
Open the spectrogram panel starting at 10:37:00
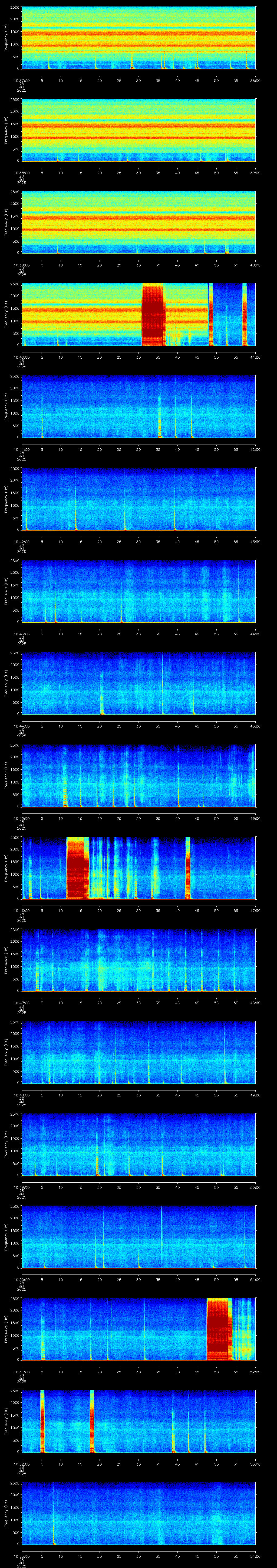coord(139,38)
